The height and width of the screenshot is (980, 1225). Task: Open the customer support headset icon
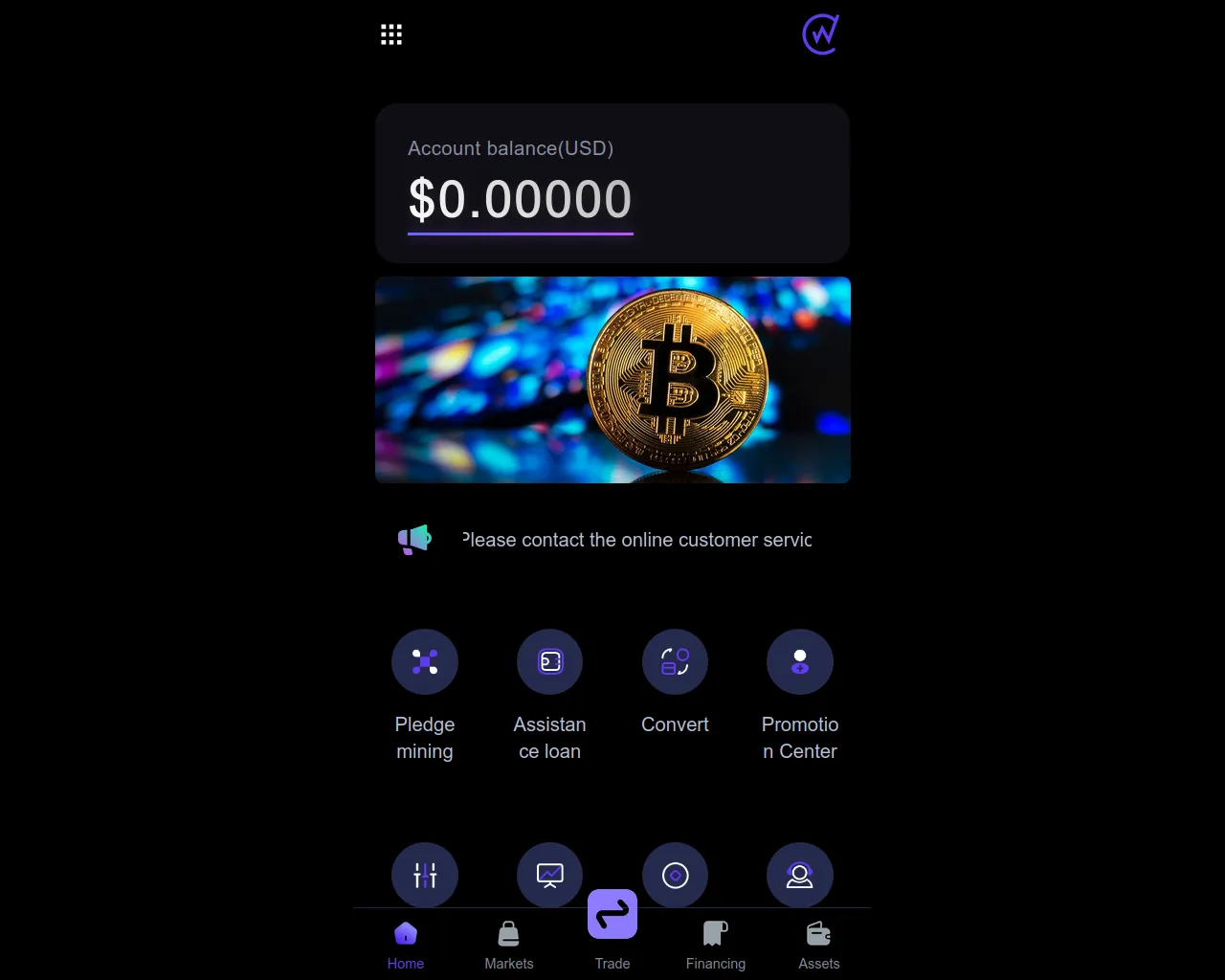click(x=800, y=875)
